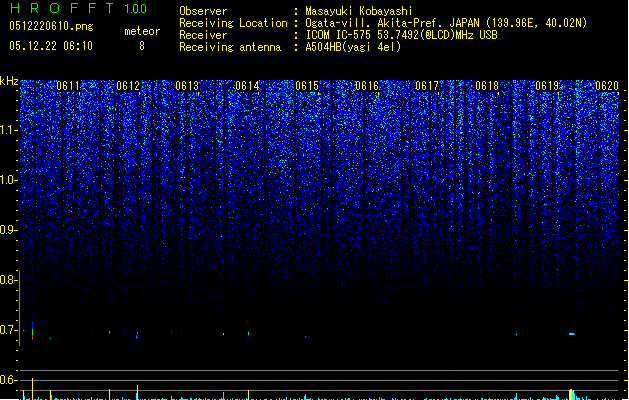Click the 0.6 kHz axis label
629x400 pixels.
8,380
